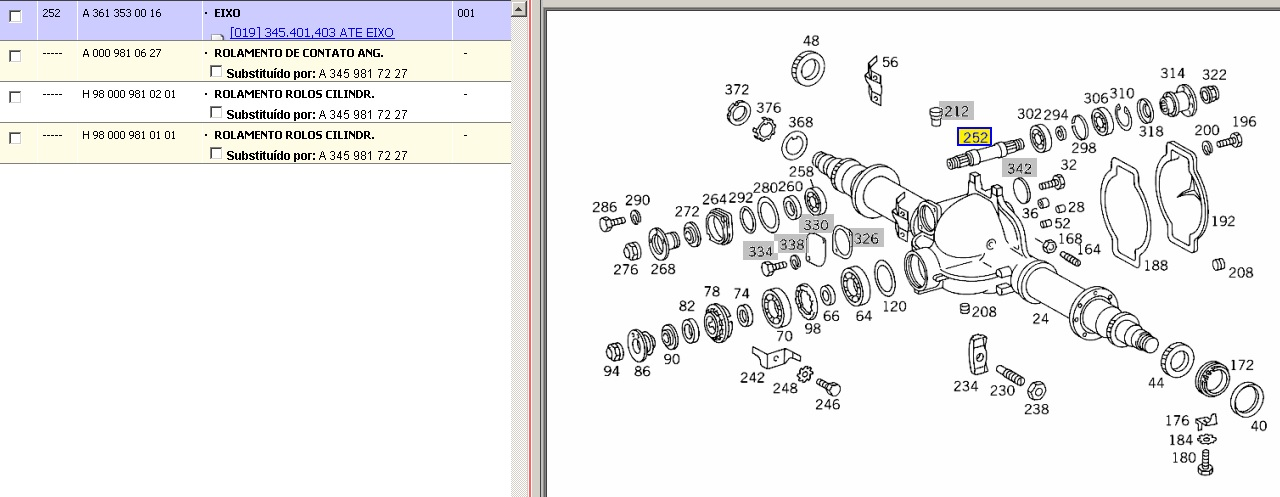This screenshot has width=1280, height=497.
Task: Tick checkbox for part H 98 000 981 01 01
Action: (x=15, y=138)
